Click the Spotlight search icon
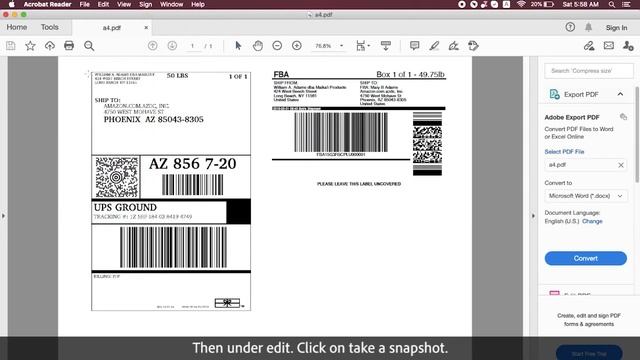 [x=611, y=4]
